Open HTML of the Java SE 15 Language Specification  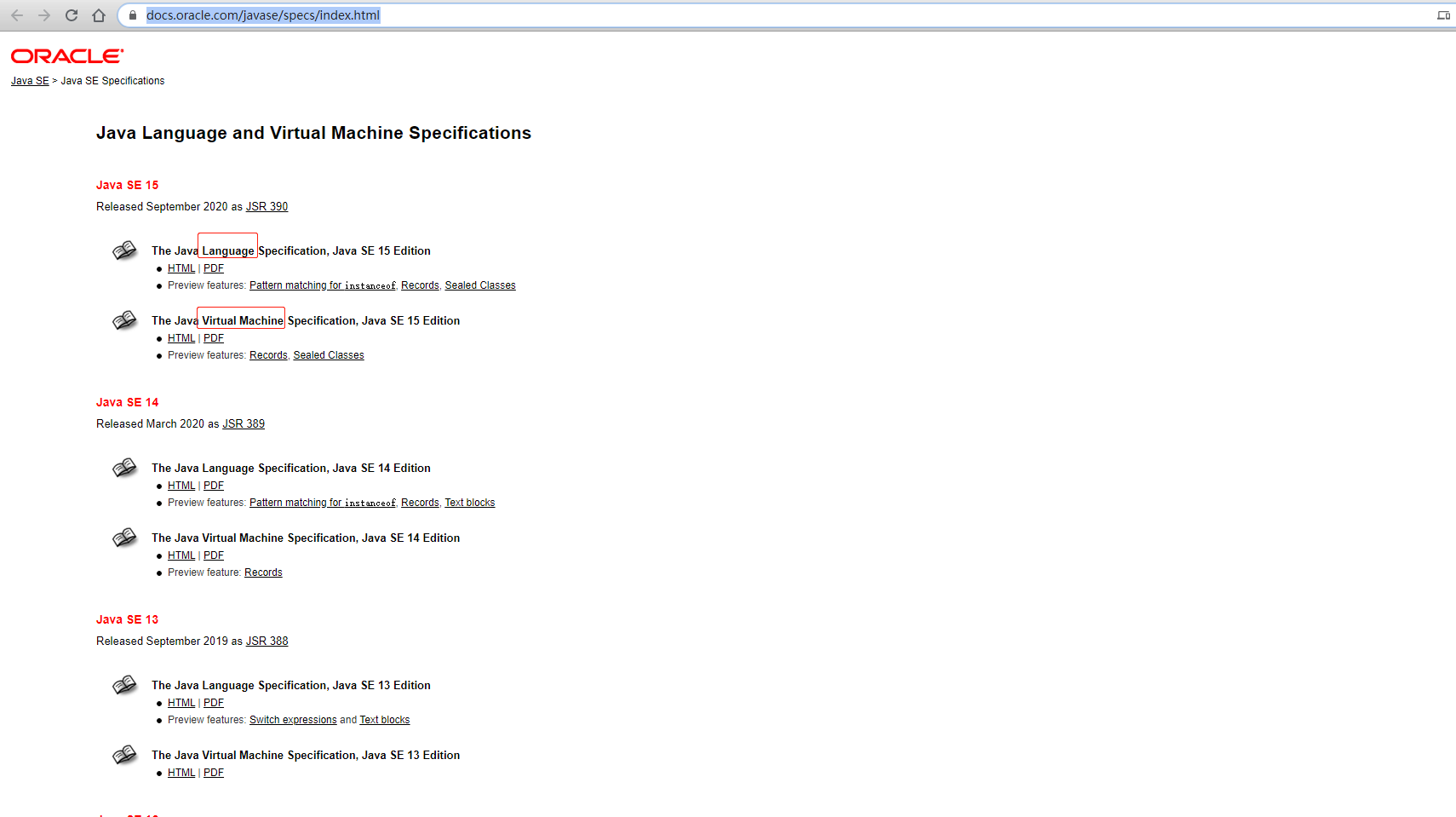181,268
